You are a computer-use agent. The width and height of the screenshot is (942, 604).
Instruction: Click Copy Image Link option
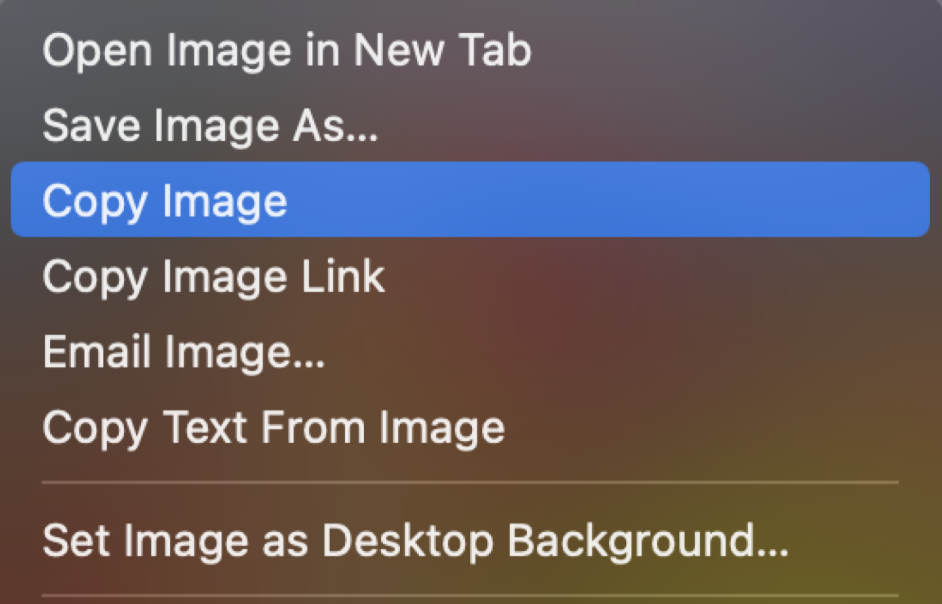(213, 276)
